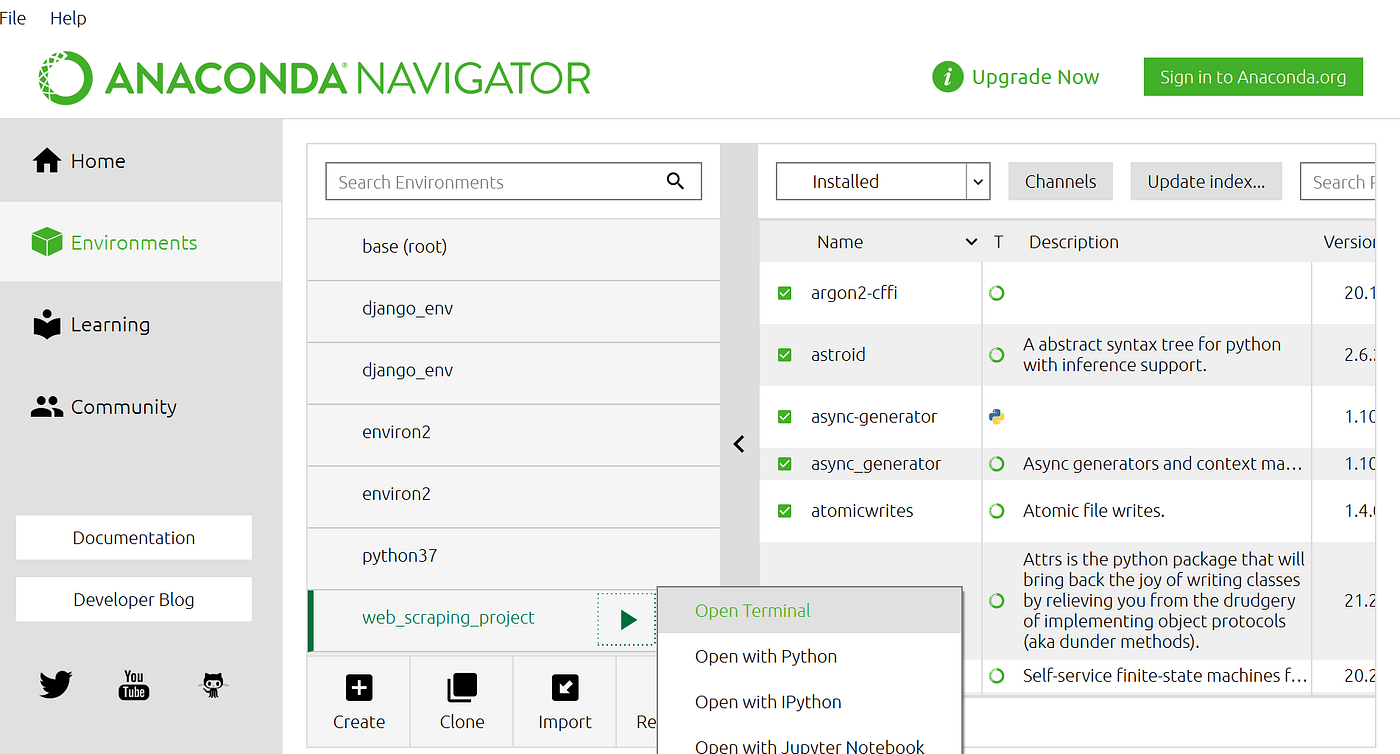1400x754 pixels.
Task: Uncheck the argon2-cffi package checkbox
Action: pyautogui.click(x=785, y=292)
